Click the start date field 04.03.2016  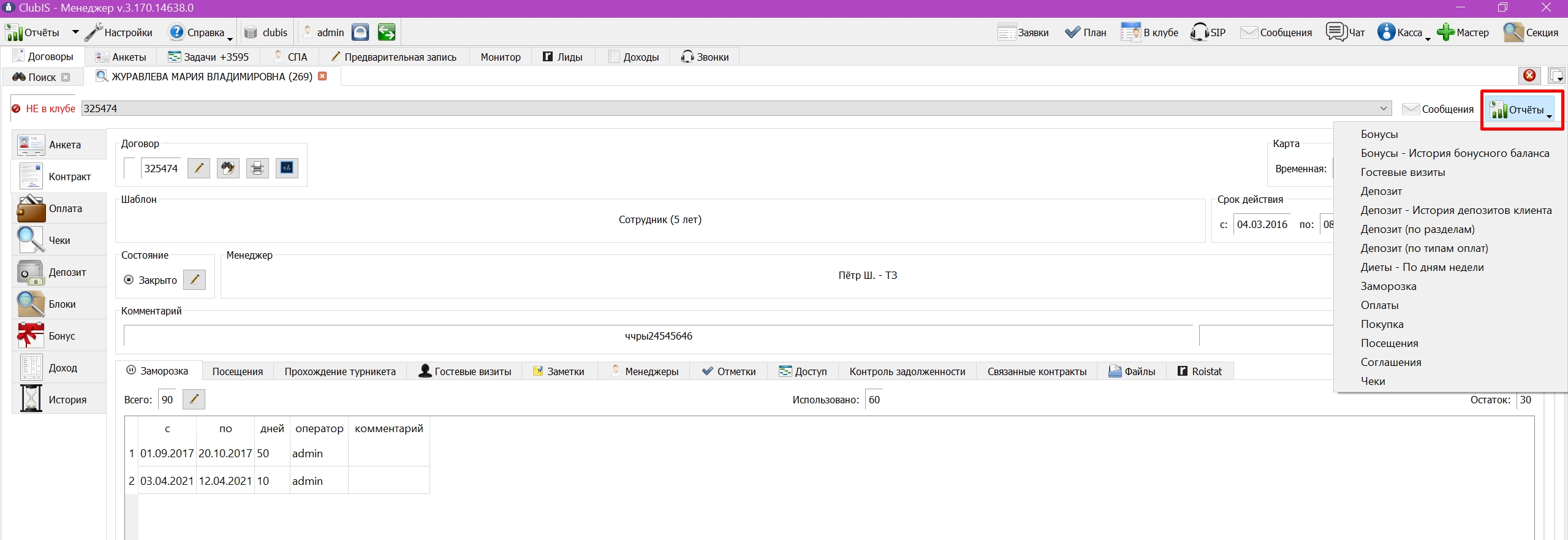1262,224
